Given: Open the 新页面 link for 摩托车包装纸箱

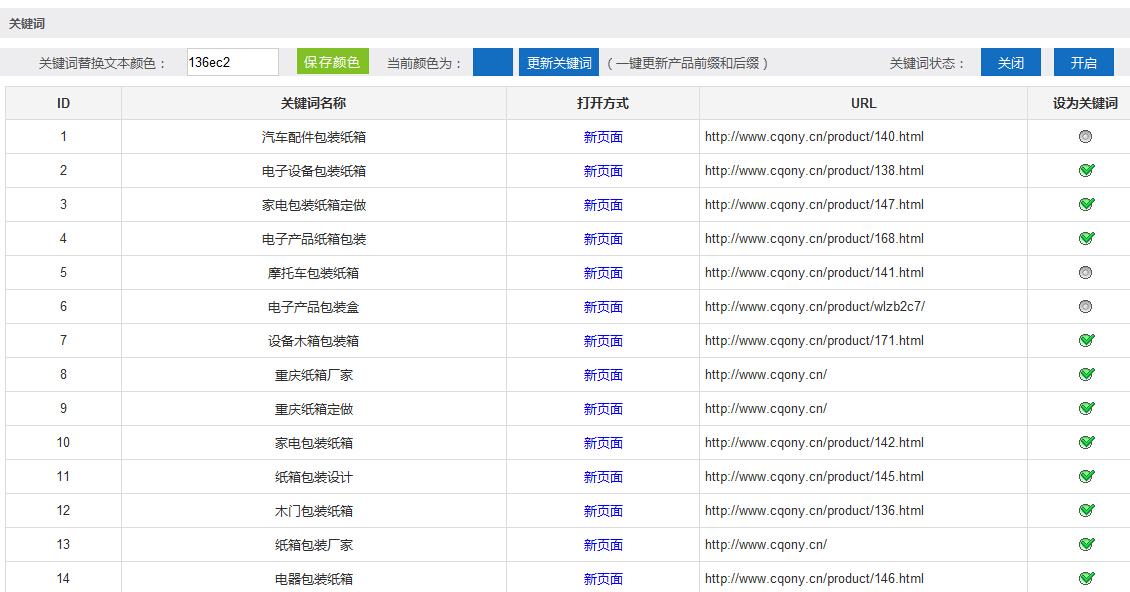Looking at the screenshot, I should [x=603, y=273].
